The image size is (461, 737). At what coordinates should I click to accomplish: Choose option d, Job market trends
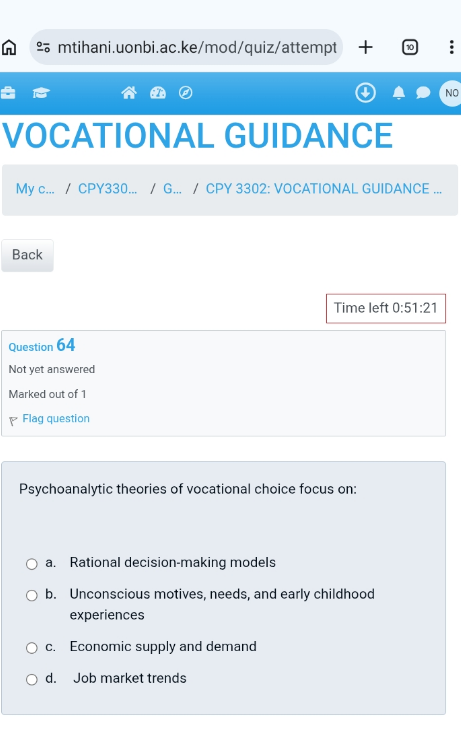[x=31, y=680]
